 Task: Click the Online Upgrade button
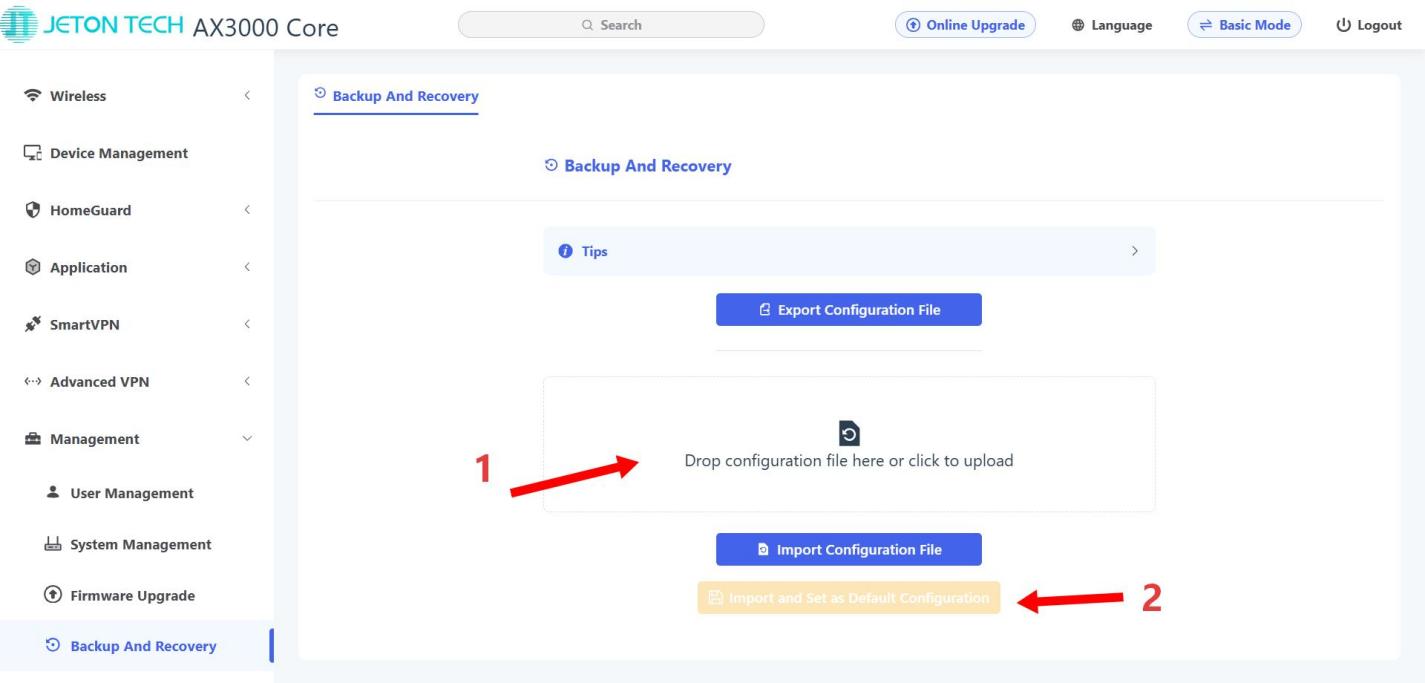965,26
